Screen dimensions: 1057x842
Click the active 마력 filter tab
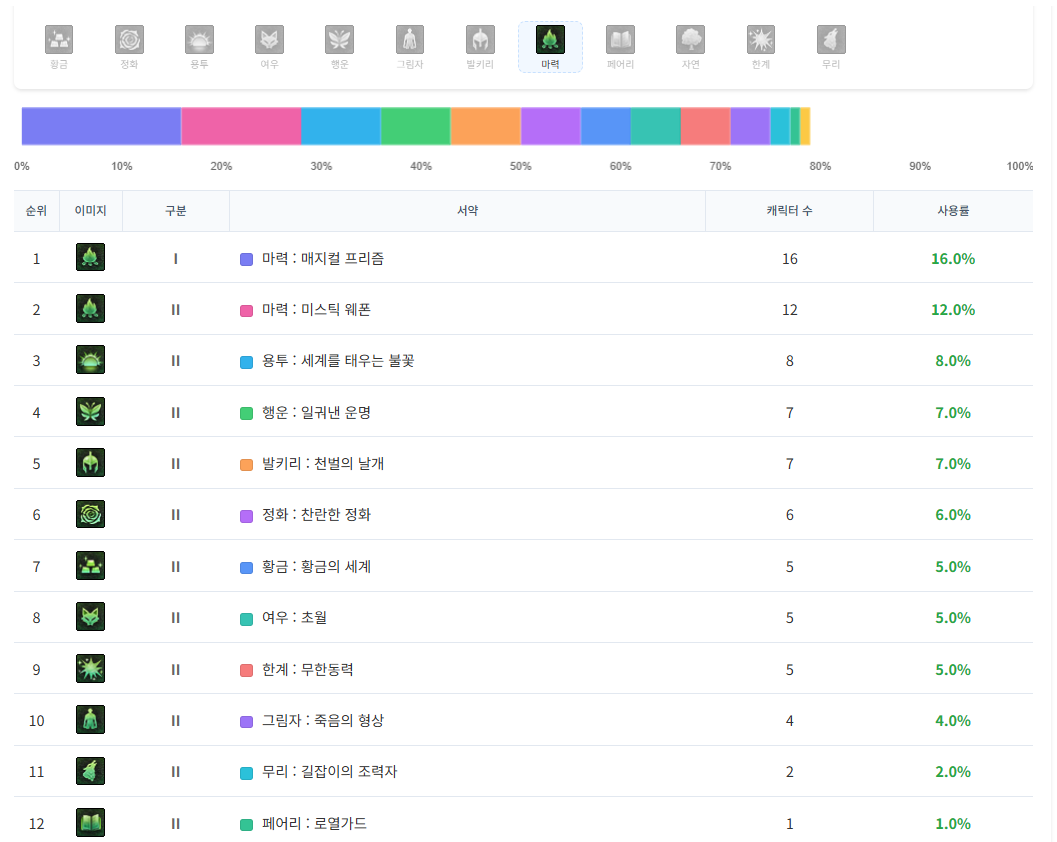pos(550,47)
